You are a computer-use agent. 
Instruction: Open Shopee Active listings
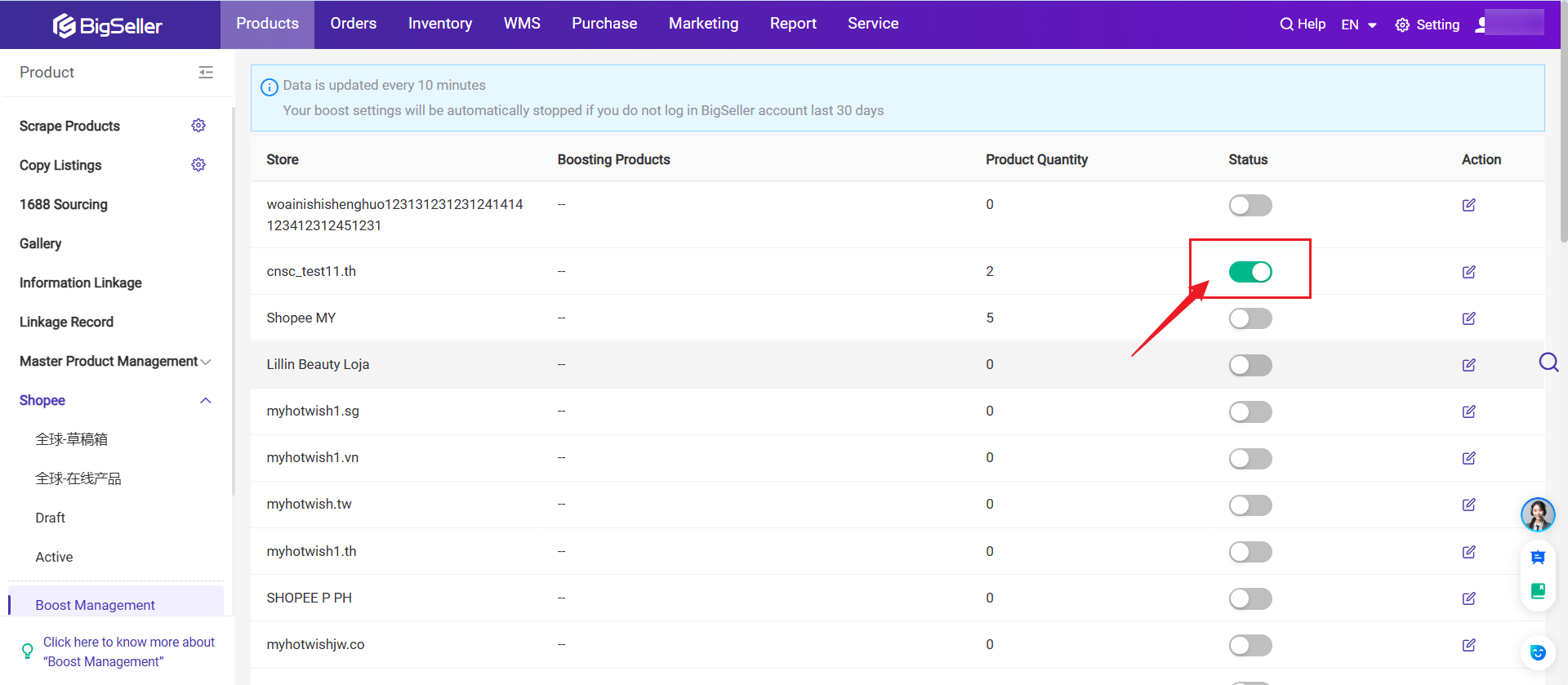tap(54, 557)
